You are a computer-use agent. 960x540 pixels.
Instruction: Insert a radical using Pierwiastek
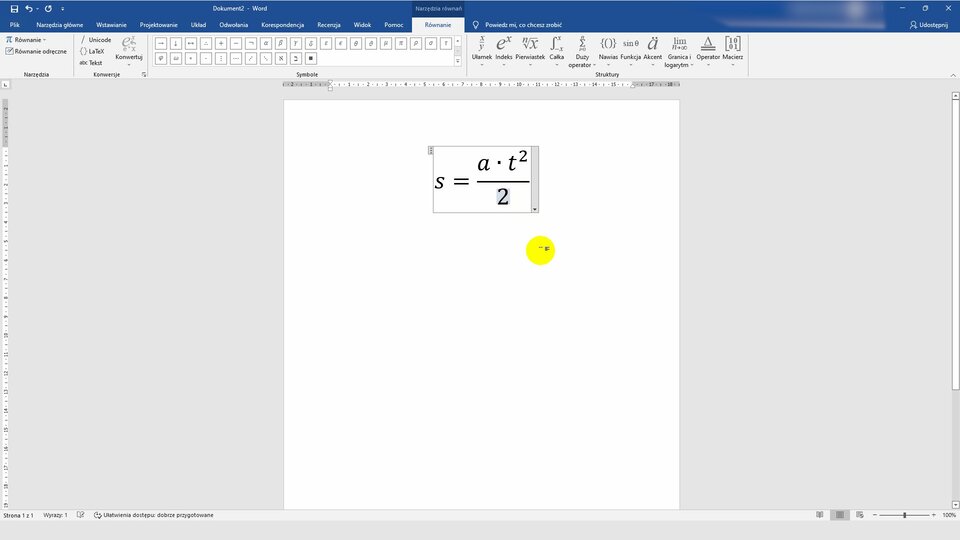tap(530, 48)
